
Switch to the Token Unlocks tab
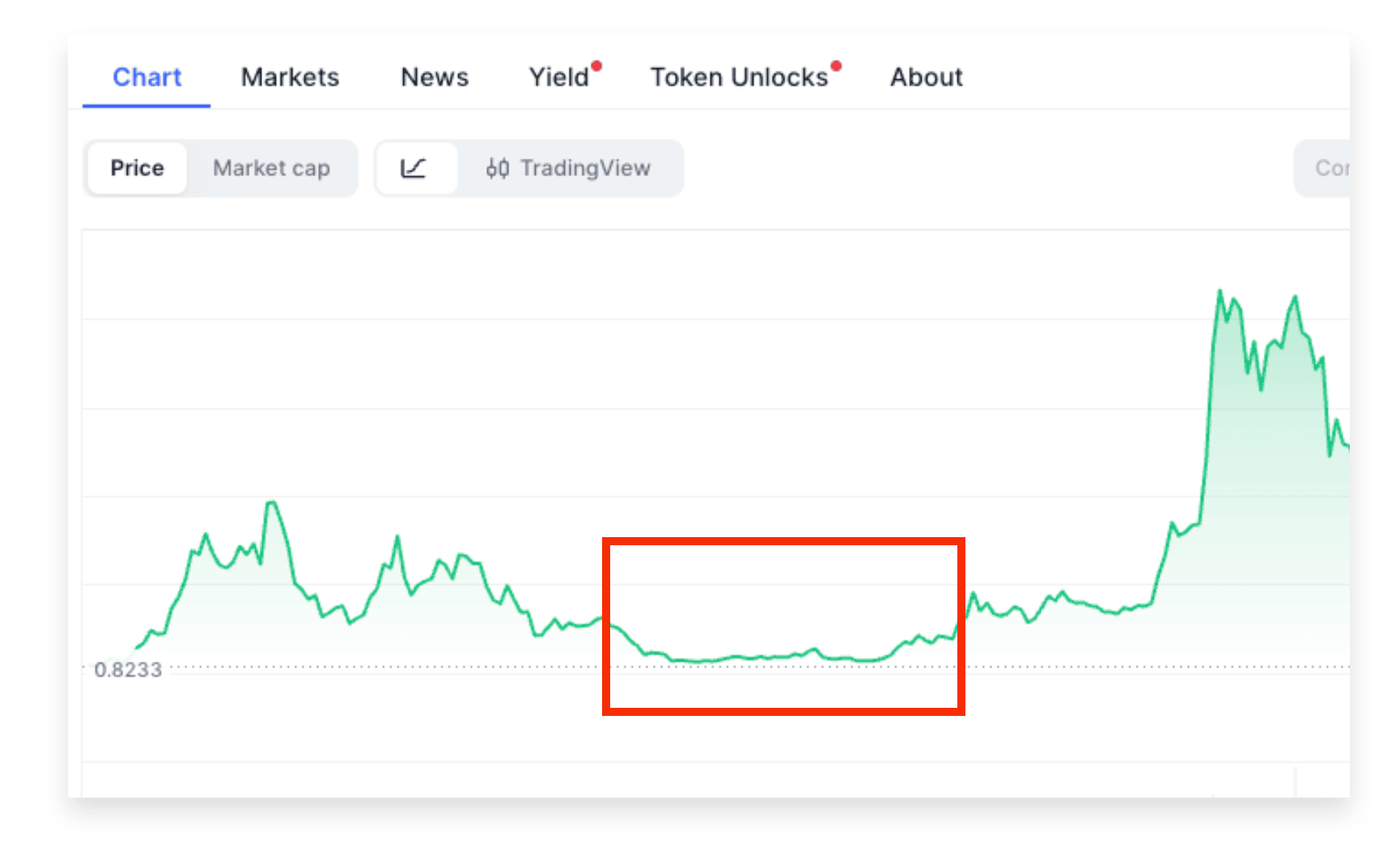click(739, 77)
